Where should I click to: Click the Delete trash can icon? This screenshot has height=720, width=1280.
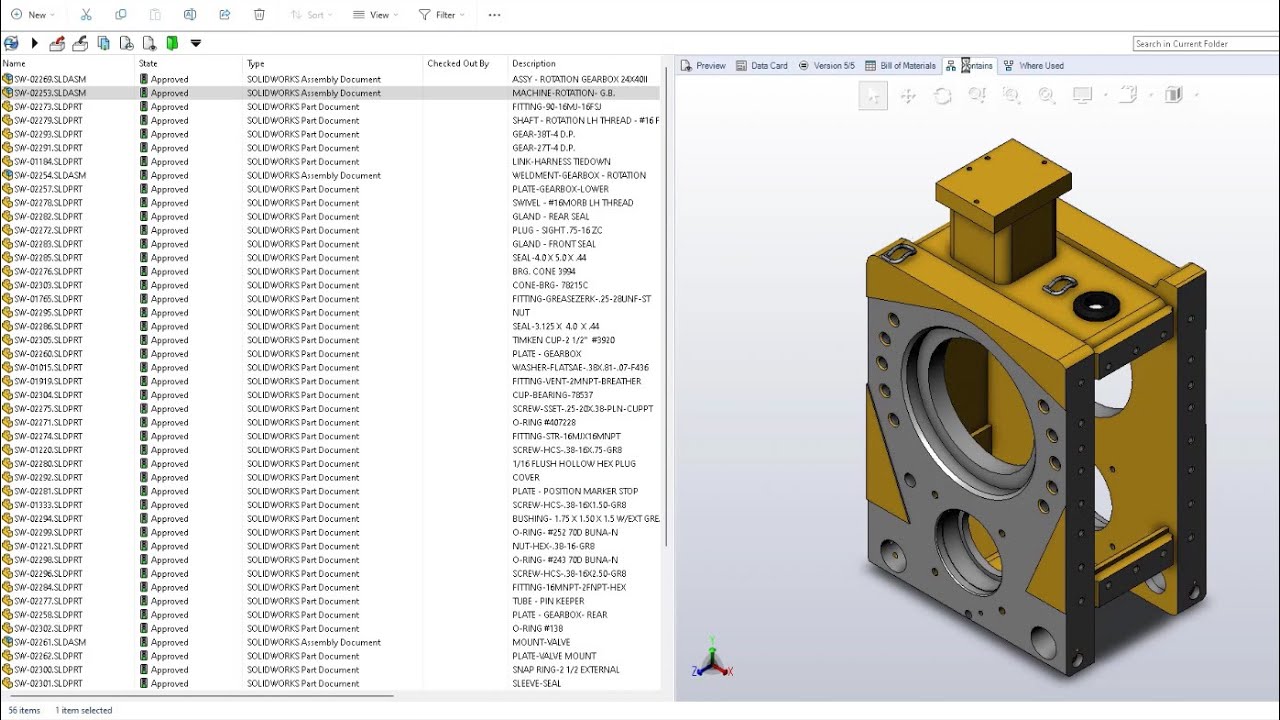[x=259, y=15]
